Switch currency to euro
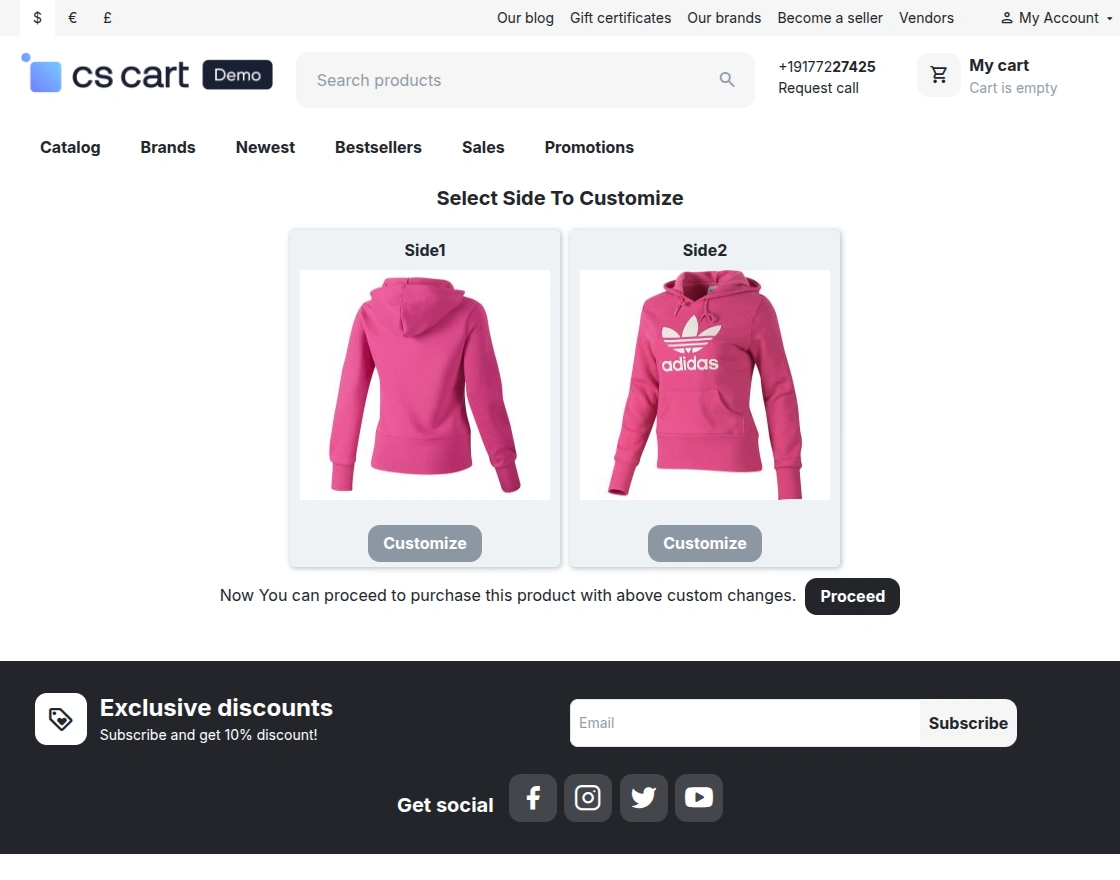 click(x=72, y=18)
